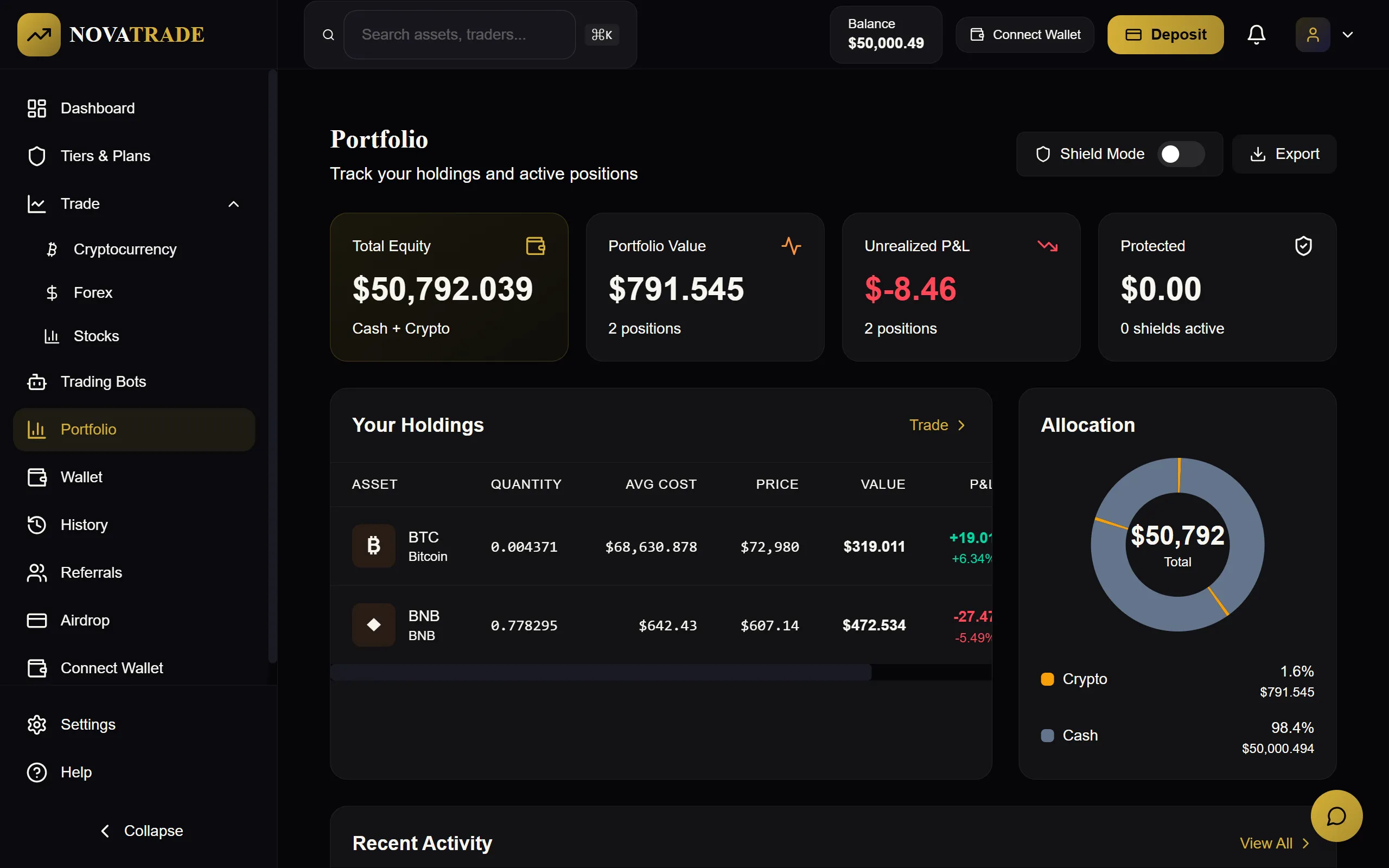Viewport: 1389px width, 868px height.
Task: Click the Crypto allocation 1.6% value
Action: [x=1297, y=671]
